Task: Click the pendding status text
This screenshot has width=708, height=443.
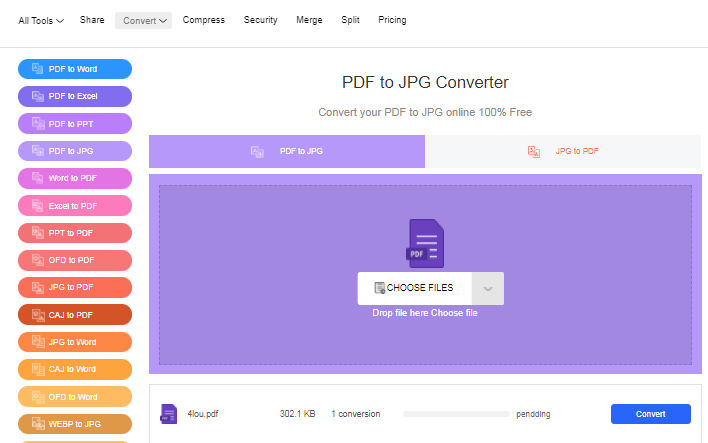Action: [533, 414]
